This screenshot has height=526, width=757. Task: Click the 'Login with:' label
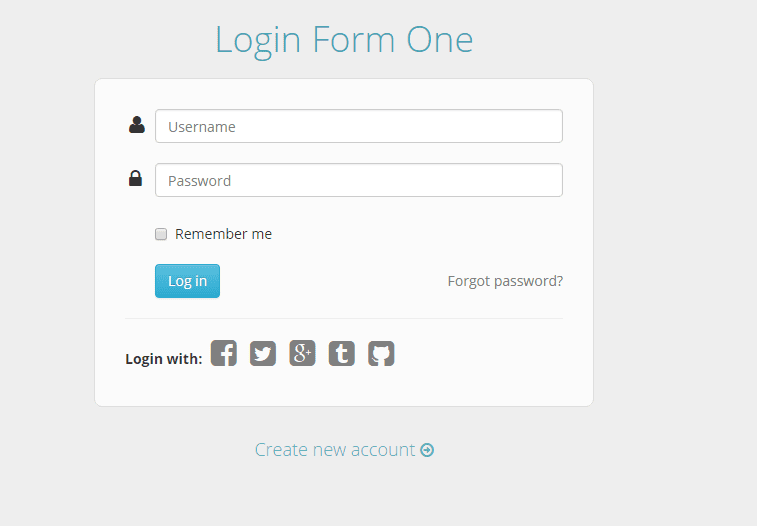pyautogui.click(x=163, y=359)
